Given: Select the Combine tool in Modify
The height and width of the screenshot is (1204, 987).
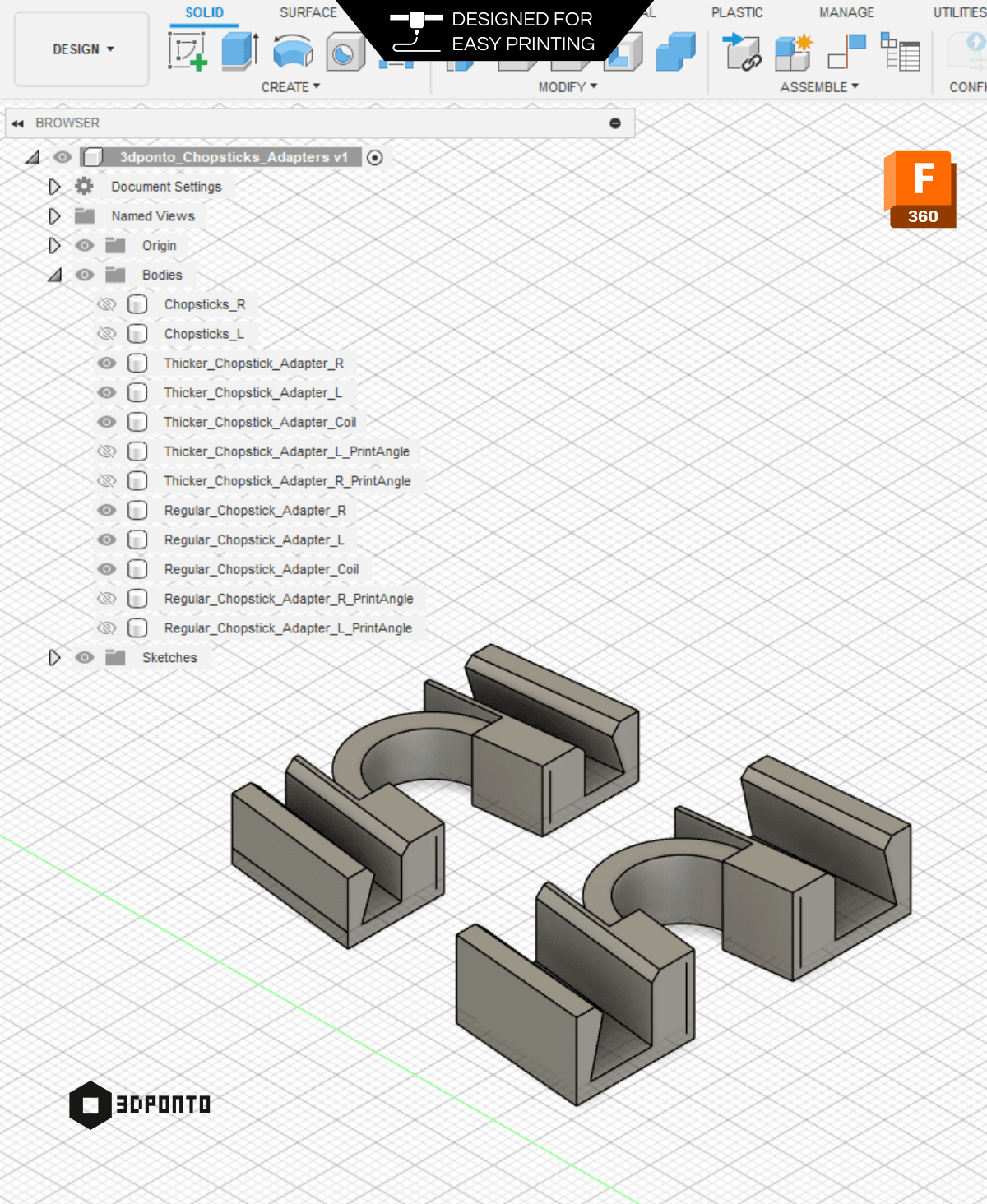Looking at the screenshot, I should click(676, 52).
